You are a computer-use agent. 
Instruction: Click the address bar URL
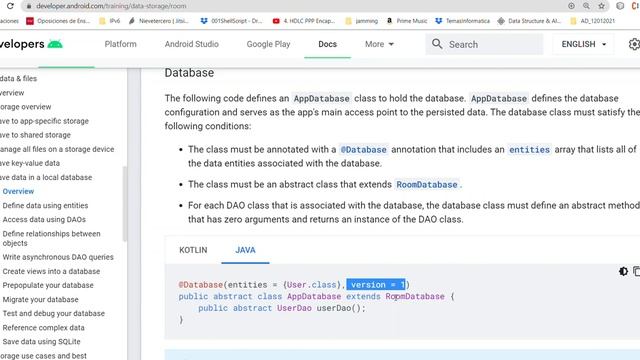tap(111, 6)
